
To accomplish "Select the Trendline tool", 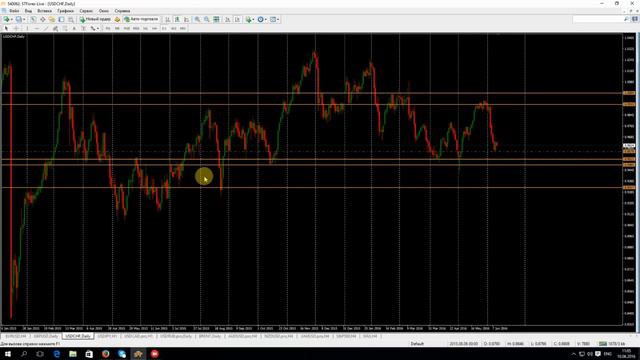I will pos(46,28).
